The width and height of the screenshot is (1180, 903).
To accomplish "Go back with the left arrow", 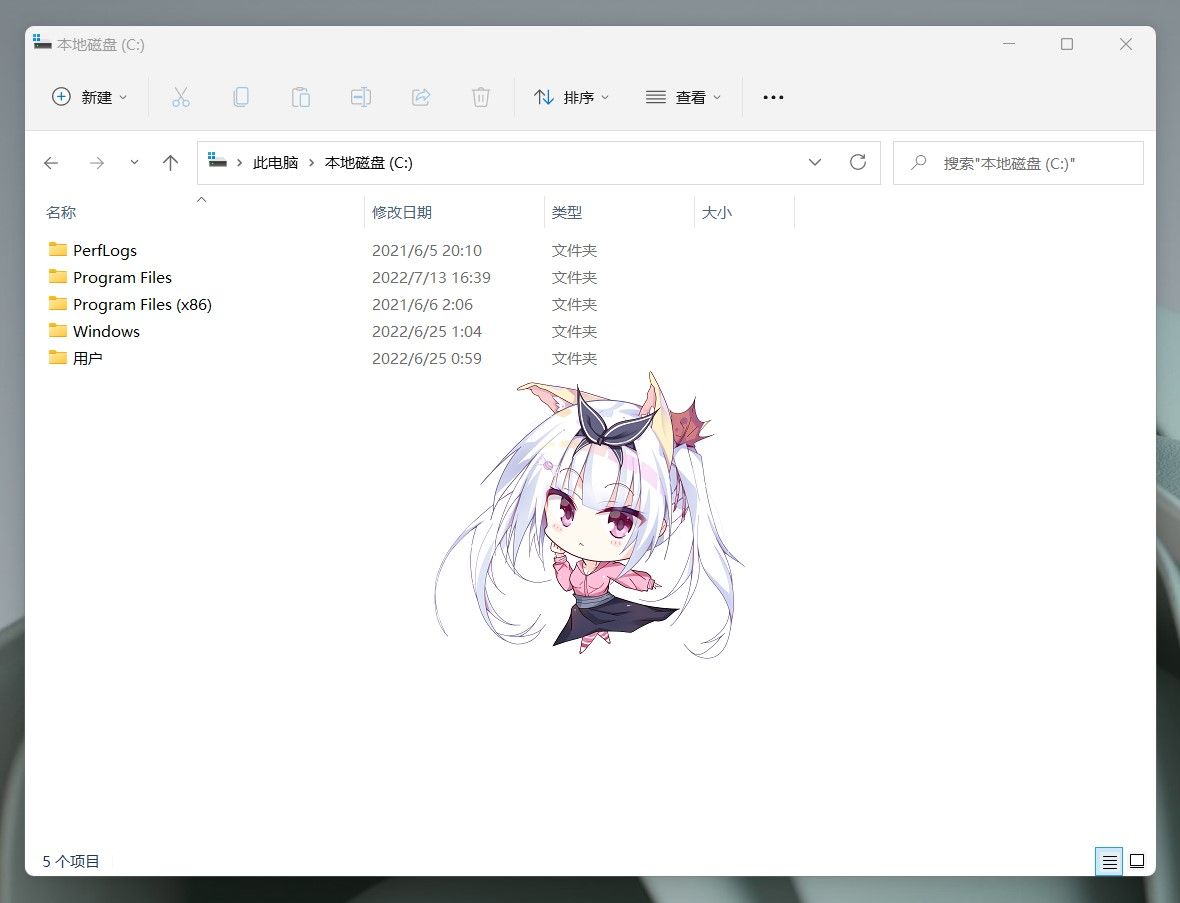I will click(51, 163).
